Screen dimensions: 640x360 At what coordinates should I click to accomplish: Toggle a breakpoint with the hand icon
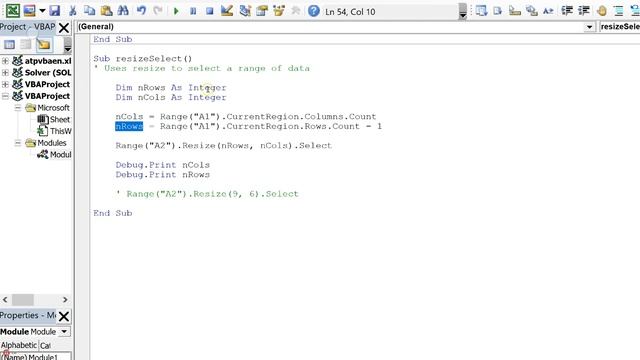601,11
